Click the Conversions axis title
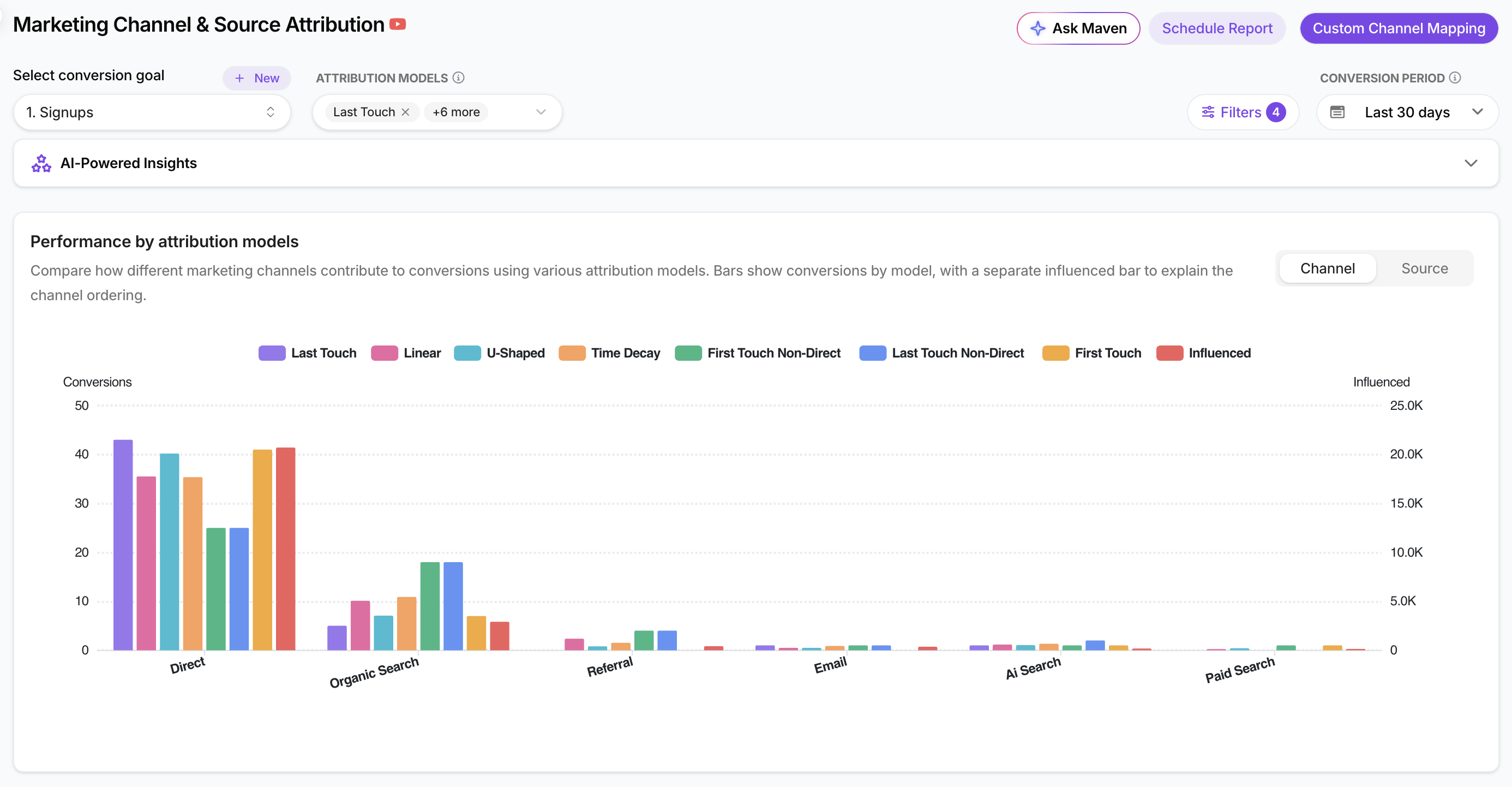The width and height of the screenshot is (1512, 787). coord(98,381)
